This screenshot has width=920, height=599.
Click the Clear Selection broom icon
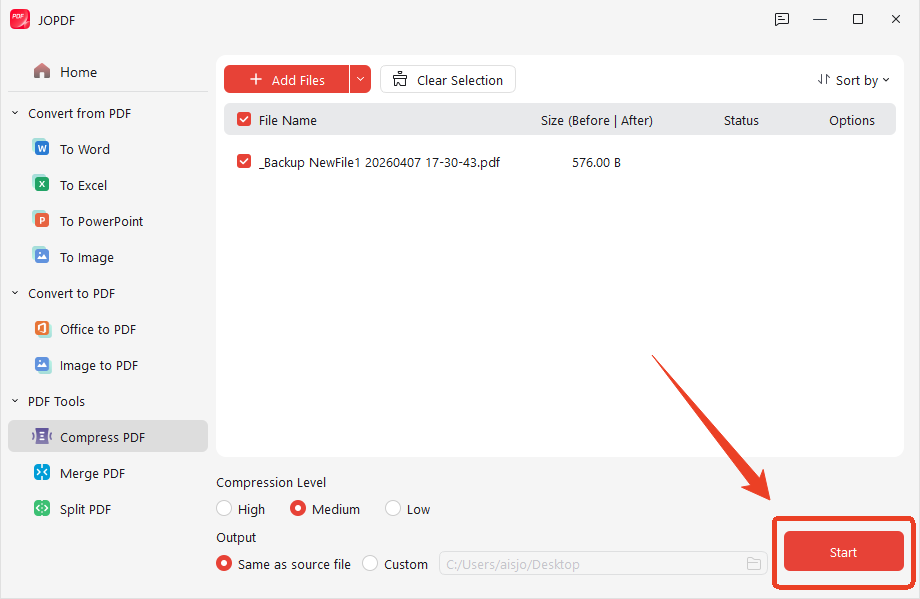coord(400,79)
